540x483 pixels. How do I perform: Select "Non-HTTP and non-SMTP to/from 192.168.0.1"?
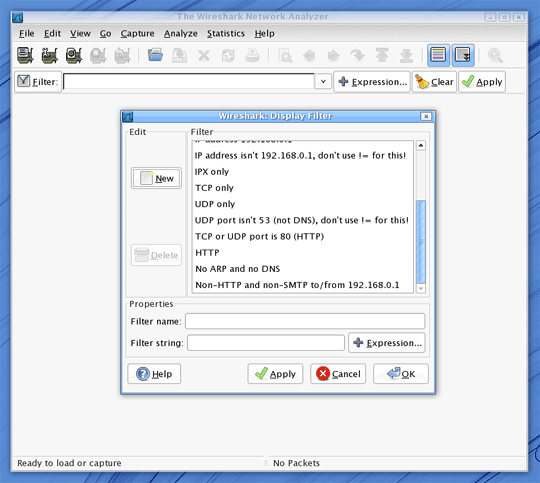point(302,285)
